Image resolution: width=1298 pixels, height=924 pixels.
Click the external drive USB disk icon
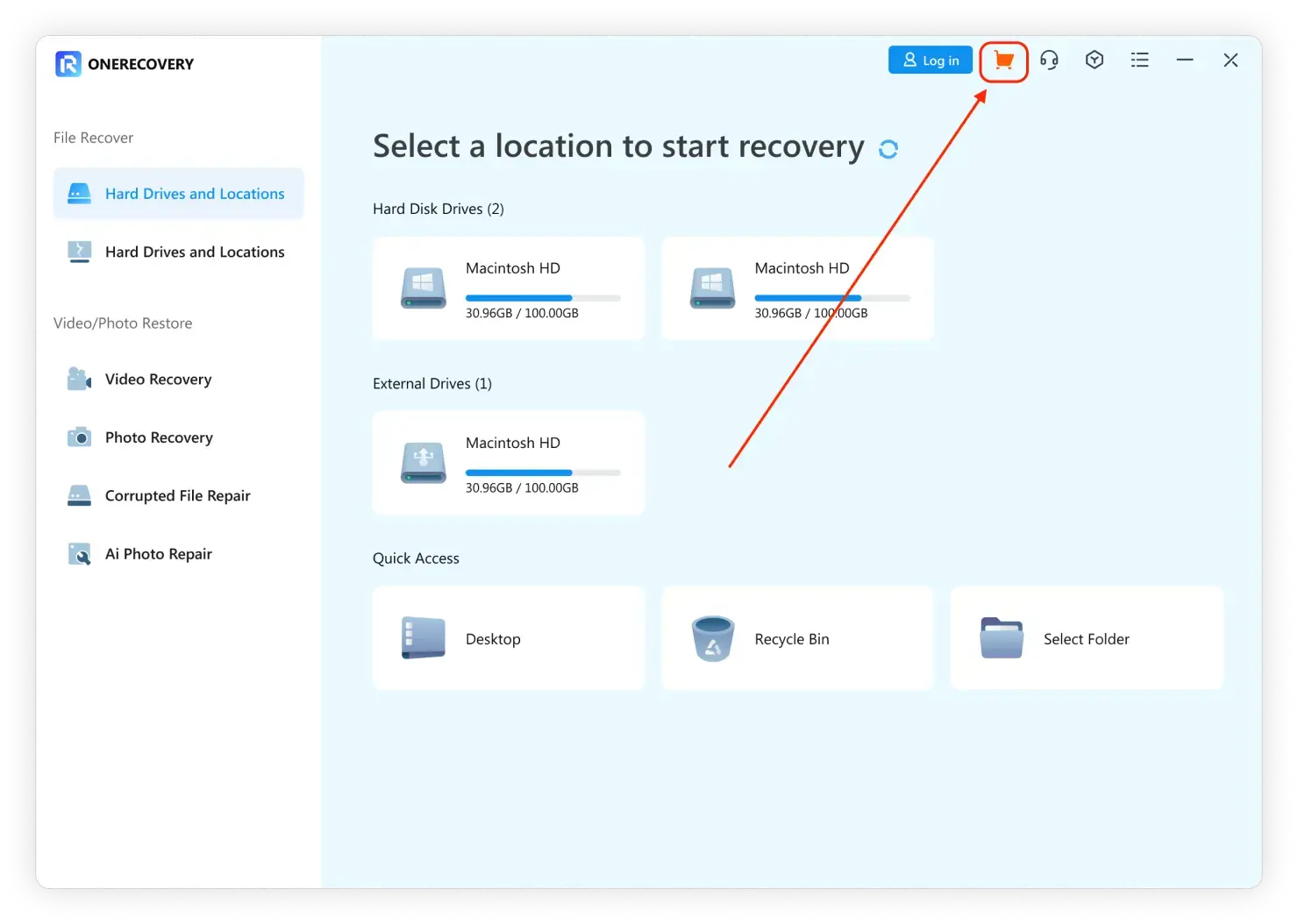click(424, 463)
